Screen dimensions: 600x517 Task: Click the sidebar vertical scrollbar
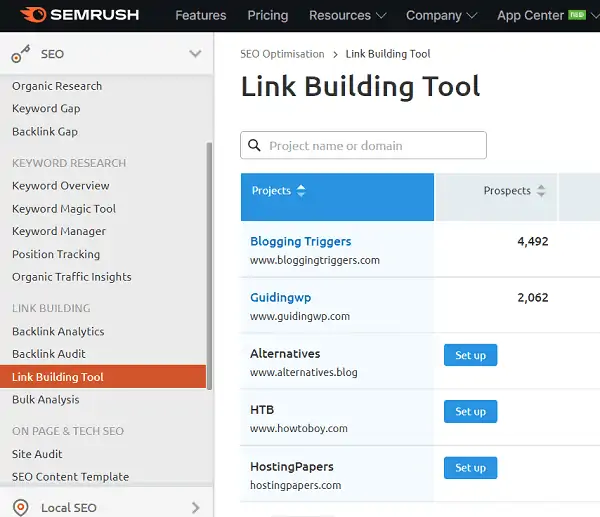coord(209,266)
